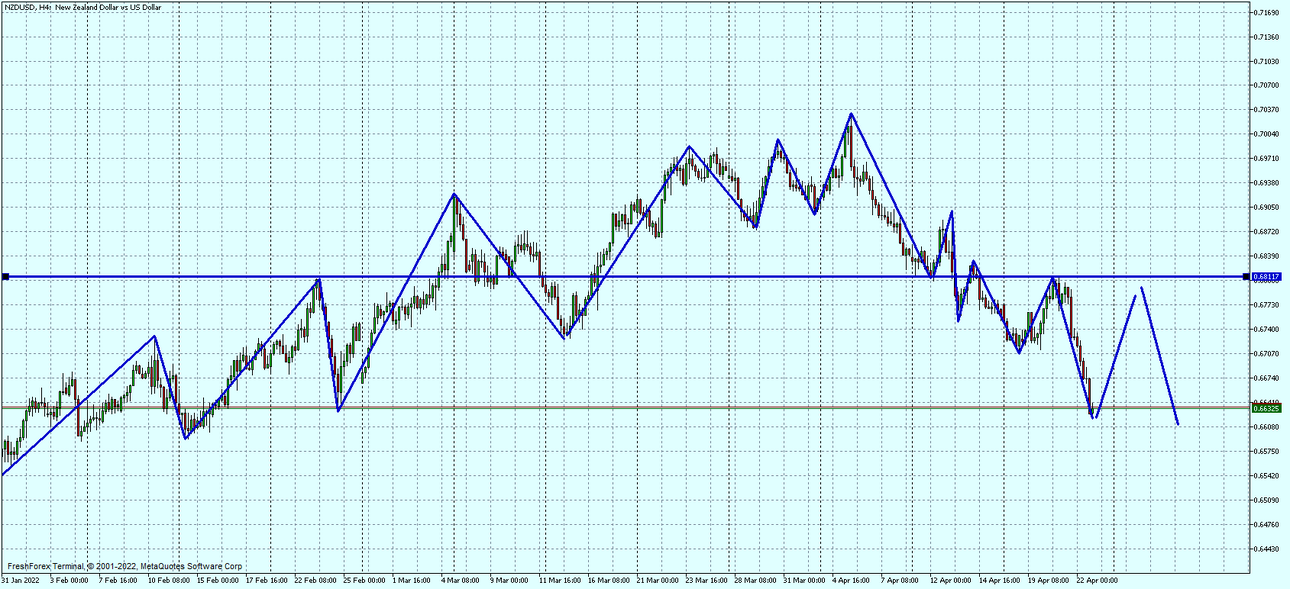Image resolution: width=1290 pixels, height=589 pixels.
Task: Click the 0.66080 price on the scale
Action: pos(1268,427)
